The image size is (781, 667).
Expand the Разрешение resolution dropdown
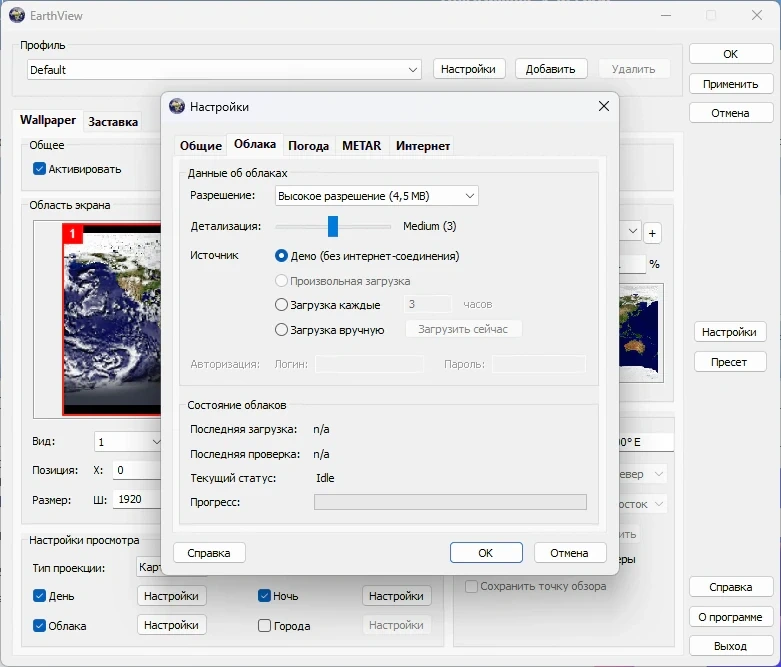377,196
